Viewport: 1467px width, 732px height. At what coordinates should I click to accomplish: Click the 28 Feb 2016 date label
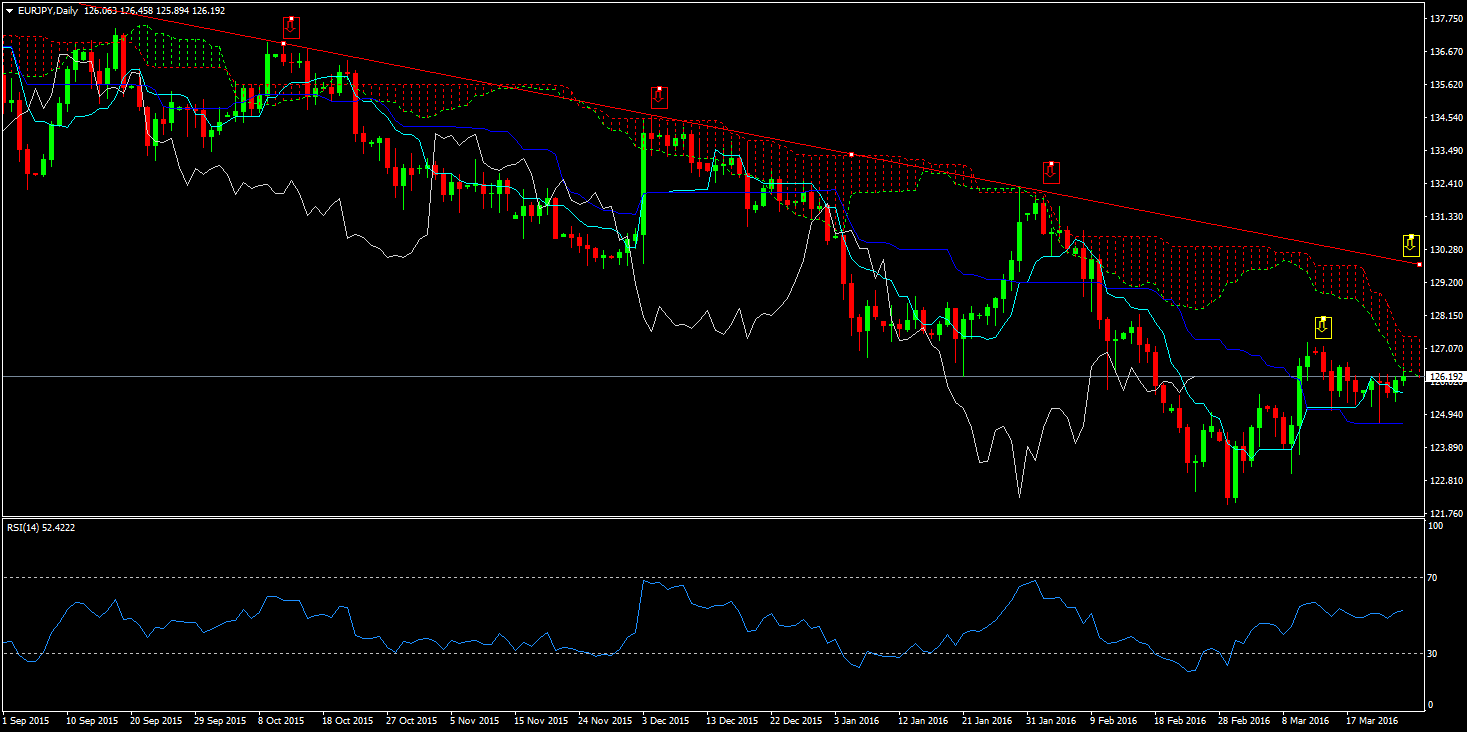pyautogui.click(x=1243, y=720)
